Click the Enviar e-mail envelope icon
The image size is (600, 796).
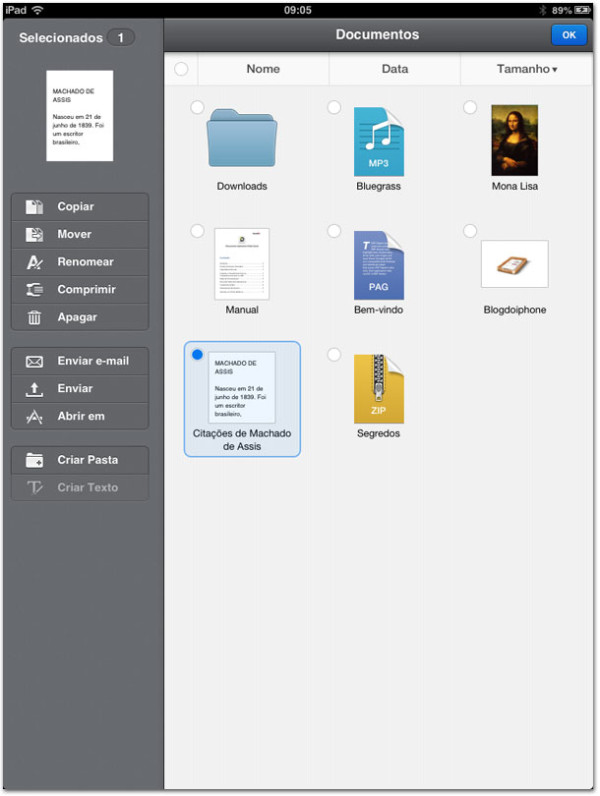(34, 361)
